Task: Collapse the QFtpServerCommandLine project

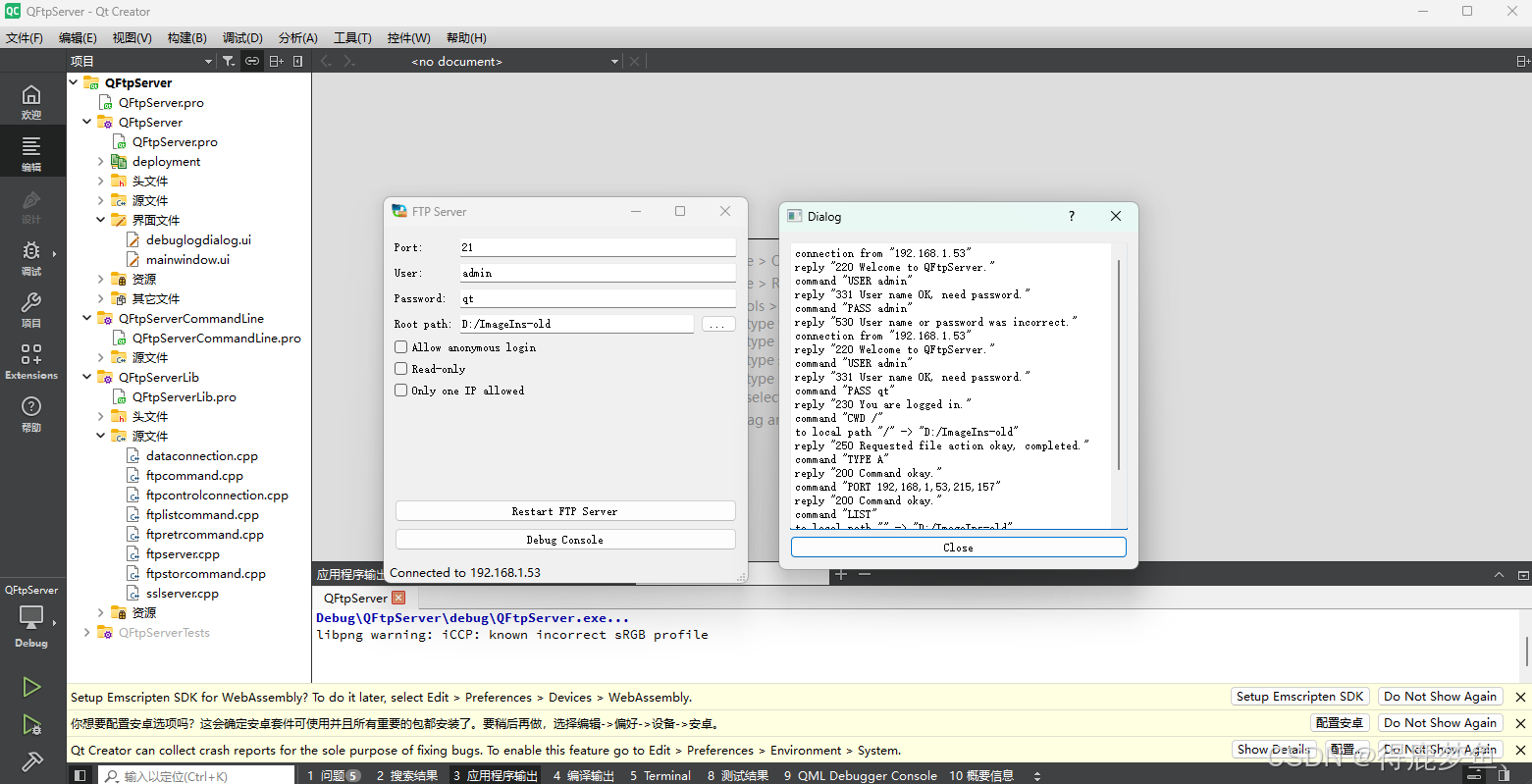Action: (87, 318)
